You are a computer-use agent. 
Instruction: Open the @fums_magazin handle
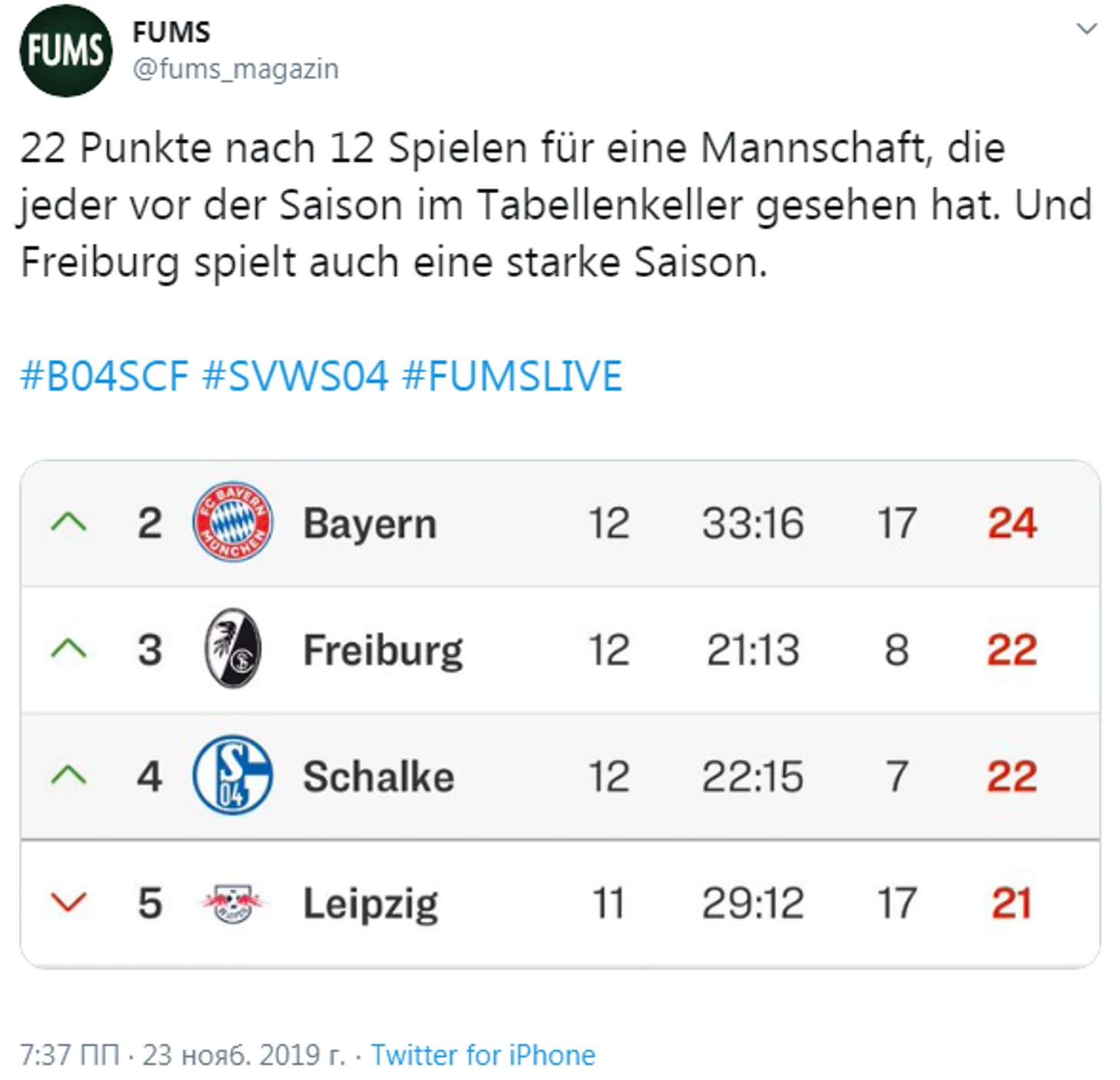coord(236,69)
